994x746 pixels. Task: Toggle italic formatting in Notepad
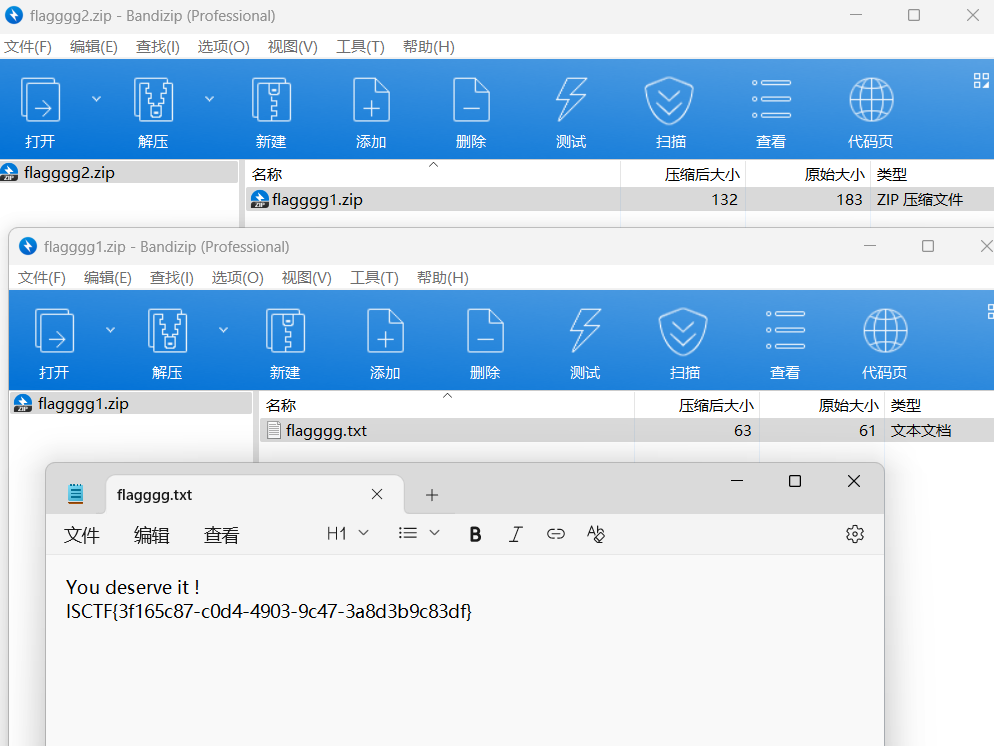[516, 534]
